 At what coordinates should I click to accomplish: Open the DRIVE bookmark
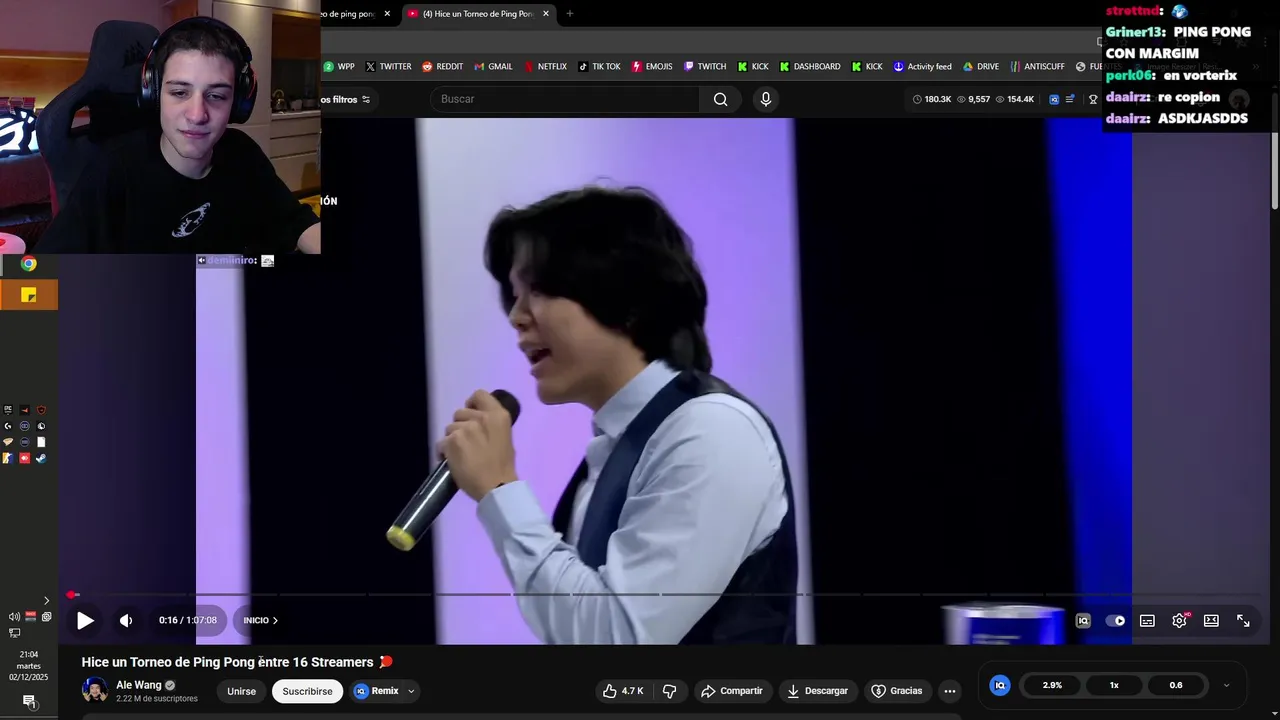[x=981, y=66]
